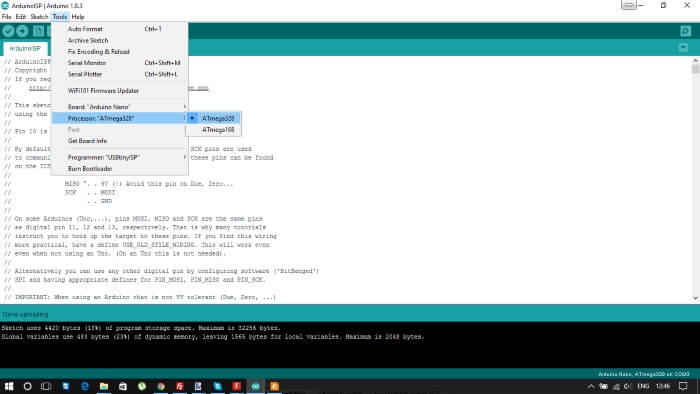Expand the Programmer "USBtinyISP" submenu
700x394 pixels.
coord(119,157)
